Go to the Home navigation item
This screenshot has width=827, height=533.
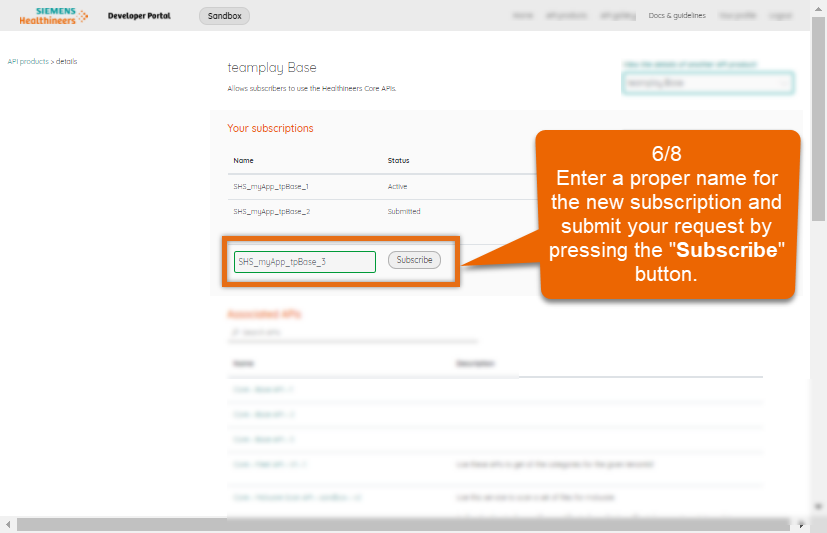[522, 16]
